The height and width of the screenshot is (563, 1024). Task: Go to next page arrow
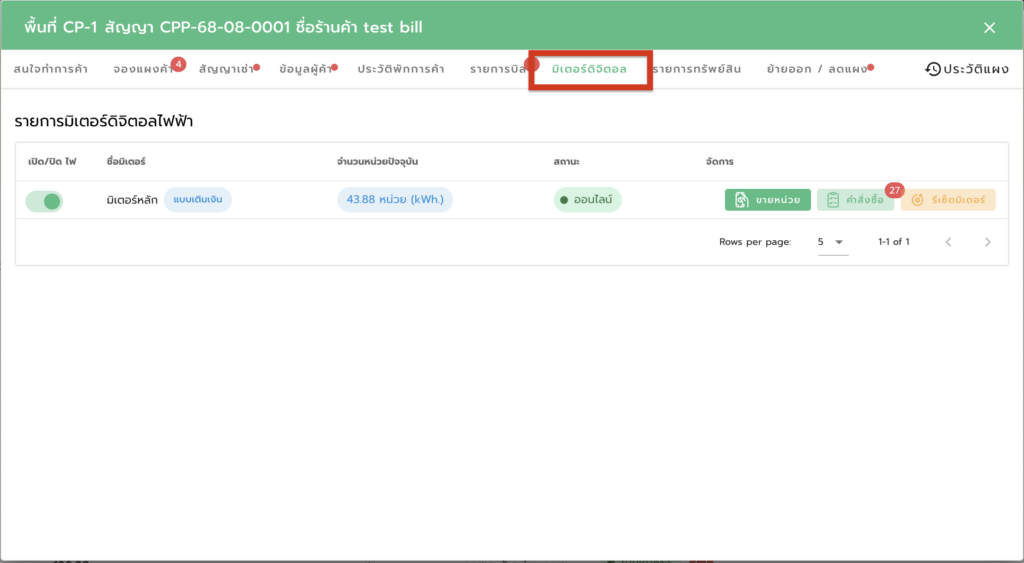click(987, 242)
